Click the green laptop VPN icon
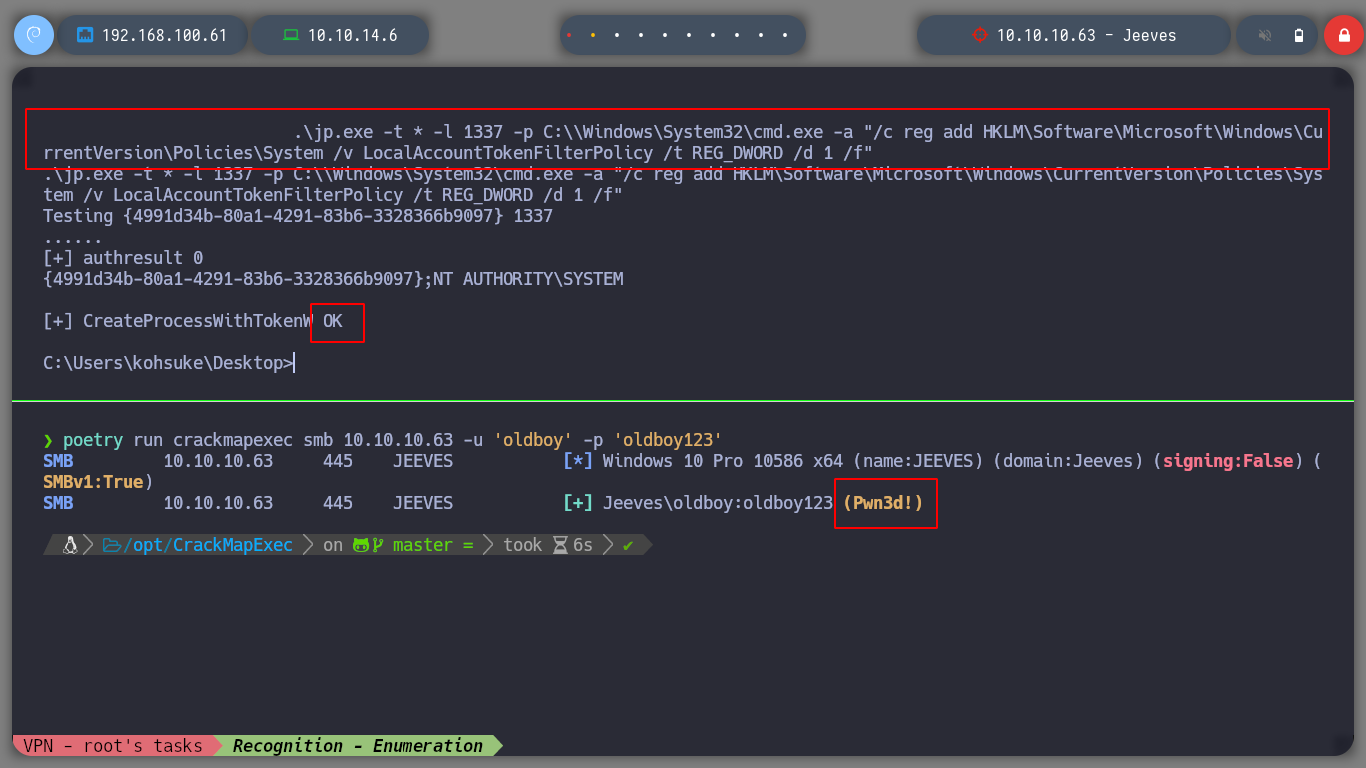This screenshot has width=1366, height=768. click(x=291, y=35)
